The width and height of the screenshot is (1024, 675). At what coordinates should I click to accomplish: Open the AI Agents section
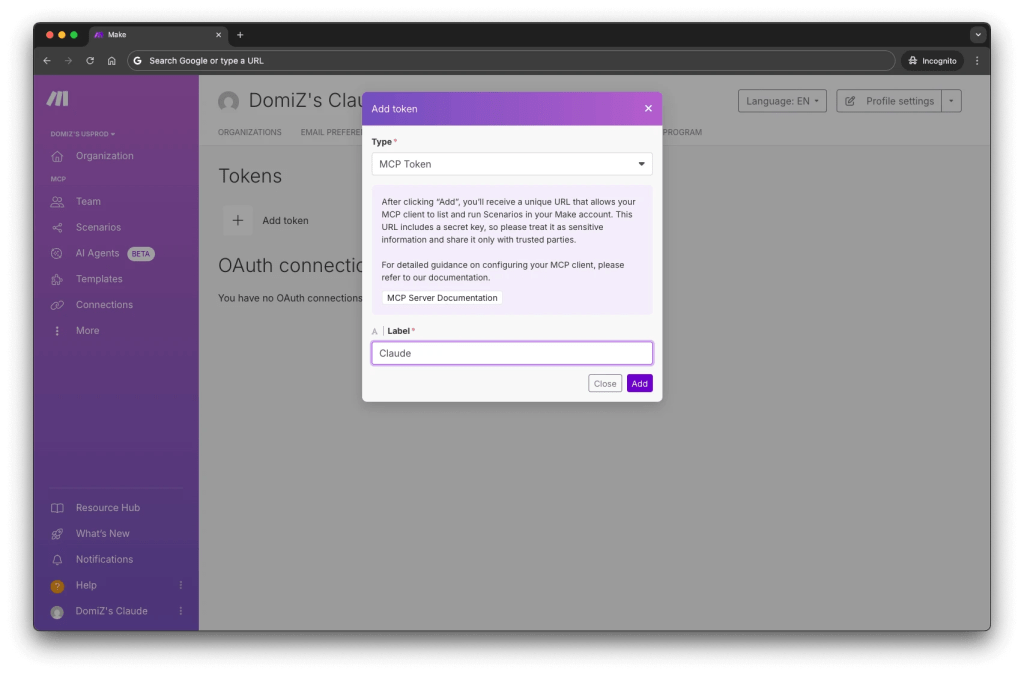(97, 253)
